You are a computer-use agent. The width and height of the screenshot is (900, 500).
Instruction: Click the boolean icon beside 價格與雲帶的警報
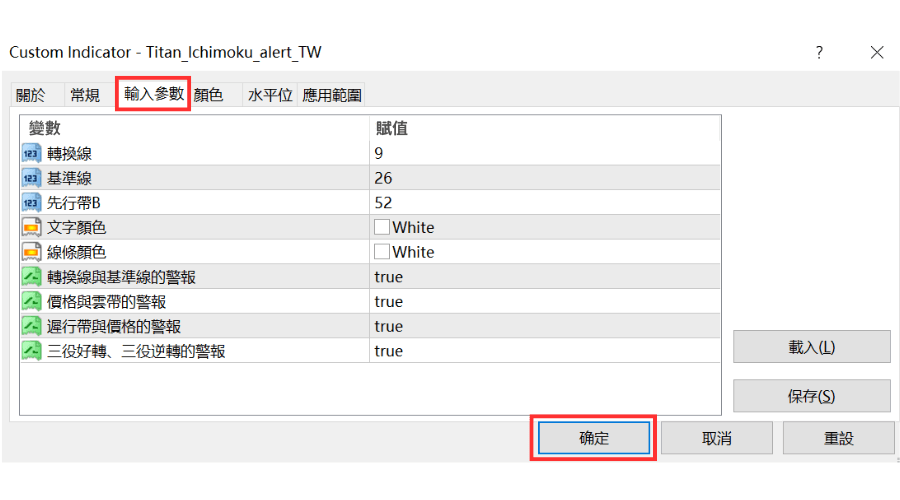coord(30,302)
